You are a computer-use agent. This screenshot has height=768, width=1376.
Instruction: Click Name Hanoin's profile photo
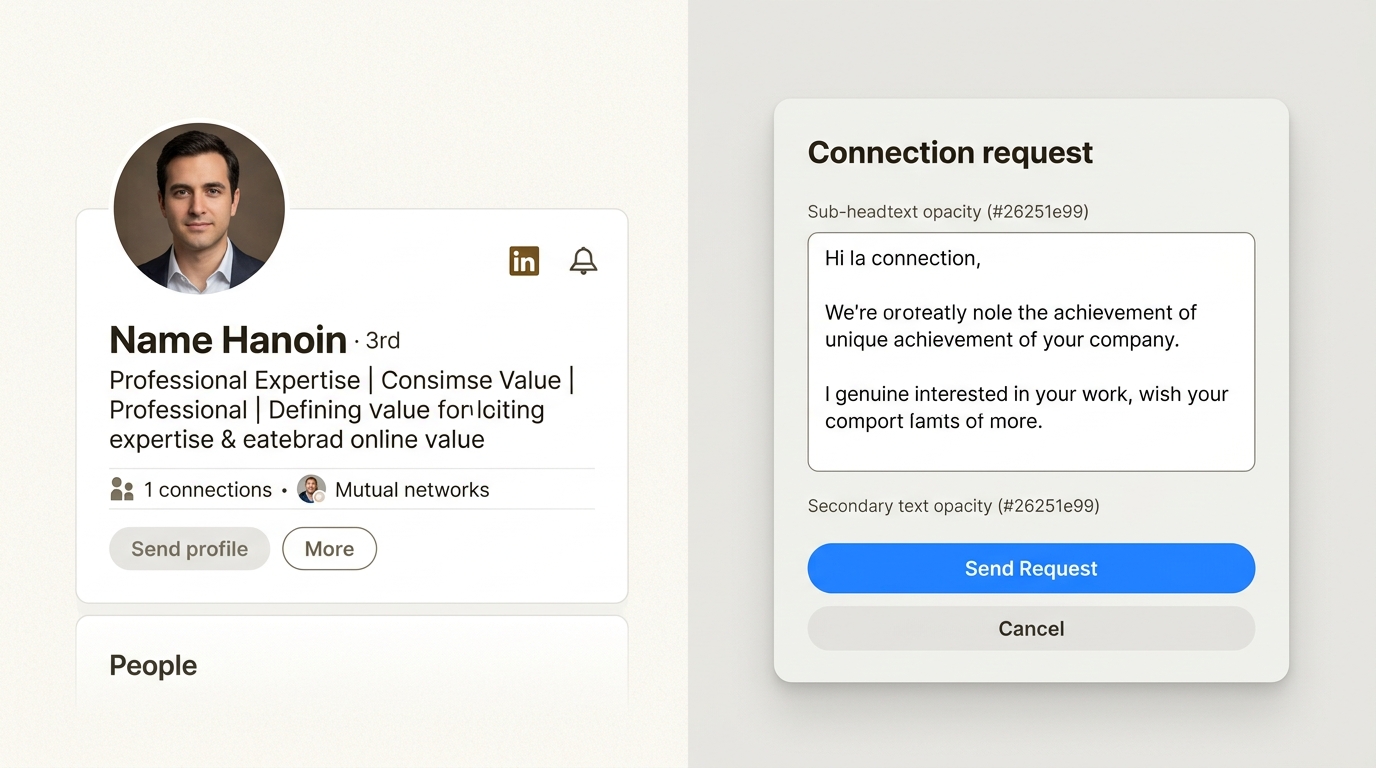[198, 207]
